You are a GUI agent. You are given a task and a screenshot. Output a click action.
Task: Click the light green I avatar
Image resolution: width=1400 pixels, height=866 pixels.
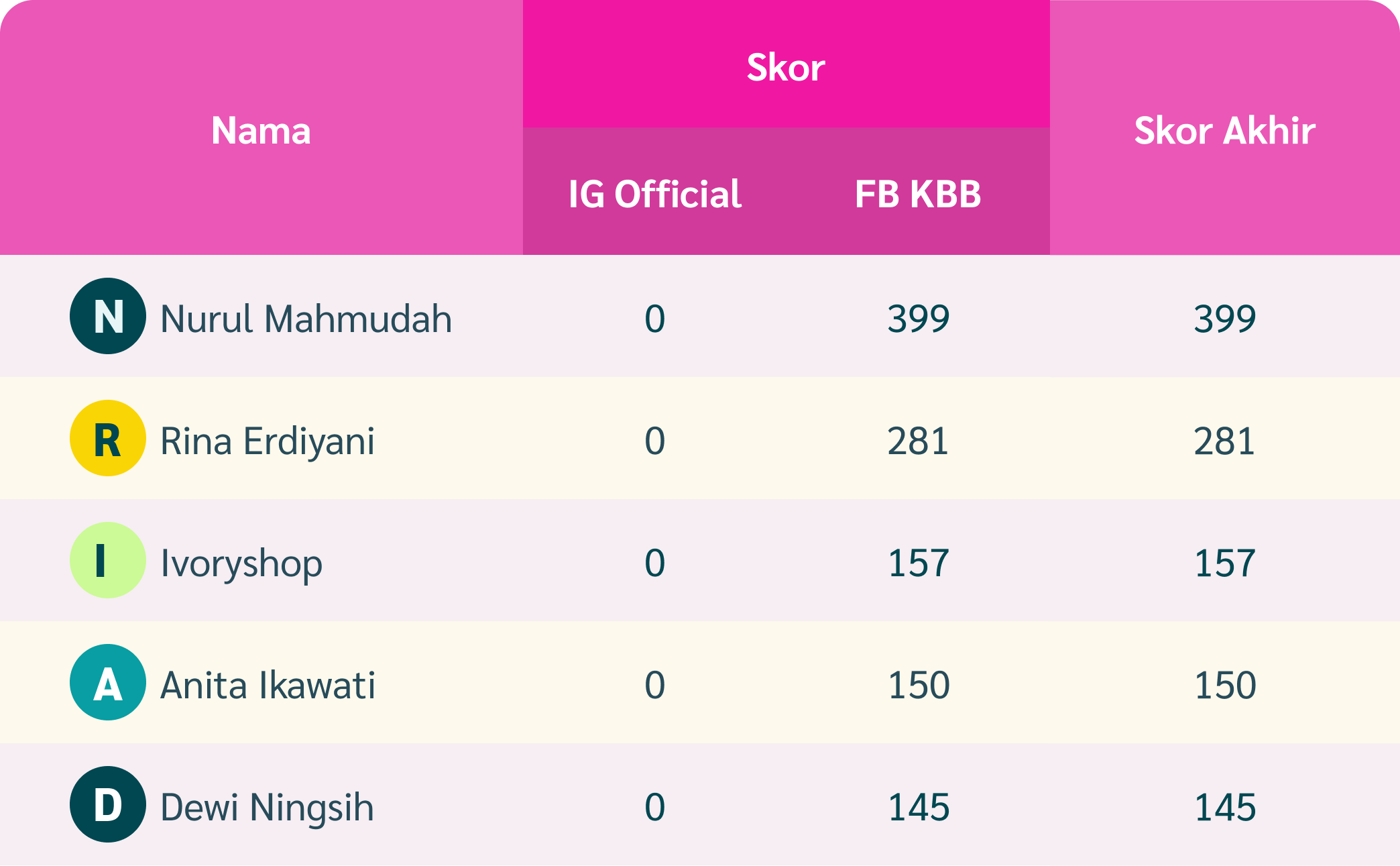(108, 560)
